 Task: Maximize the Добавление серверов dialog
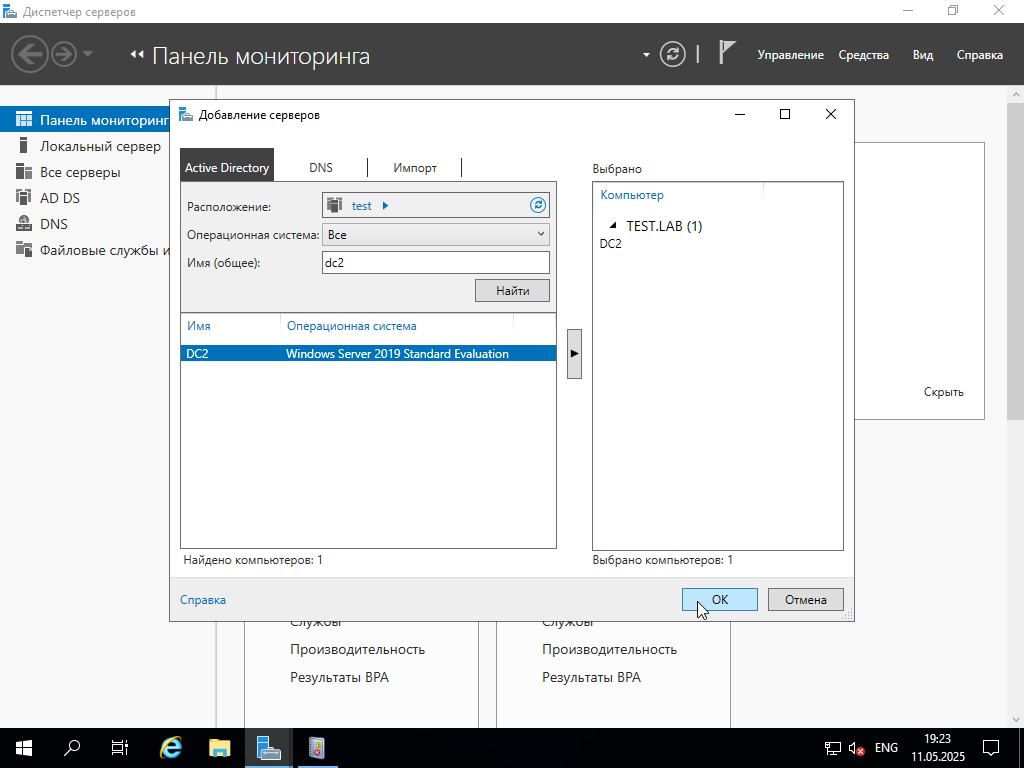pyautogui.click(x=785, y=114)
